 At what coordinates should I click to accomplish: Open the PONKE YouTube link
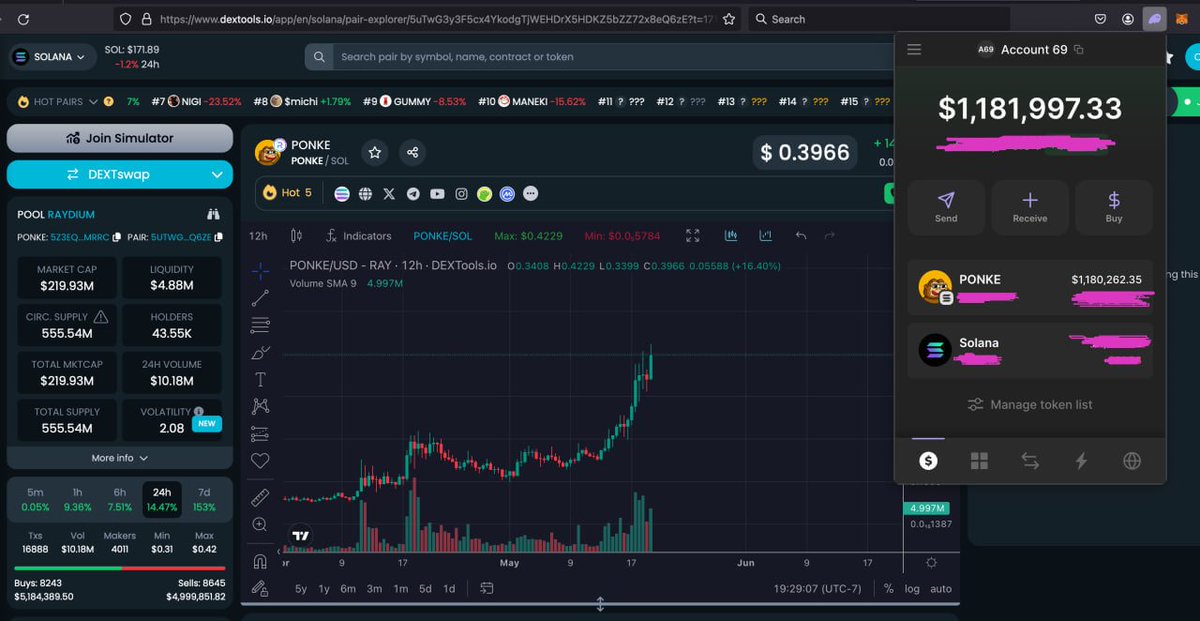[x=437, y=193]
